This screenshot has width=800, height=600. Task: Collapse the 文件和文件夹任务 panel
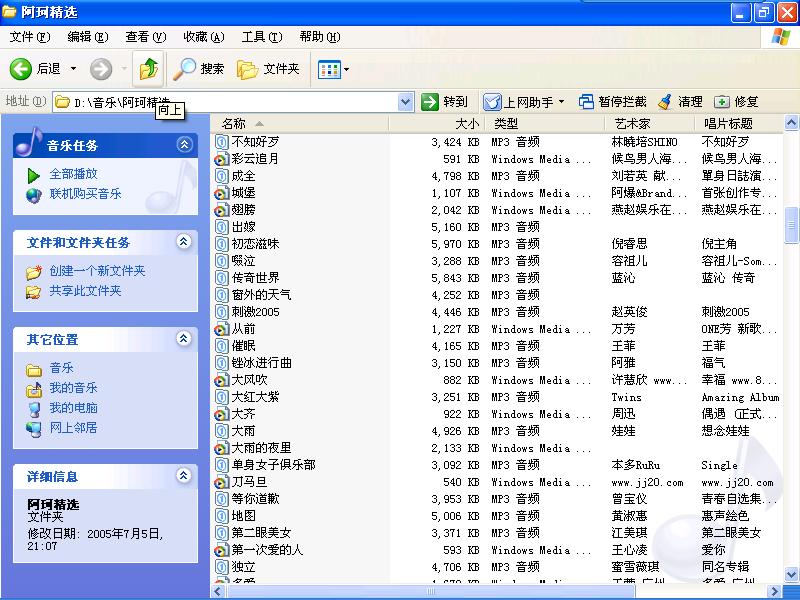click(184, 242)
